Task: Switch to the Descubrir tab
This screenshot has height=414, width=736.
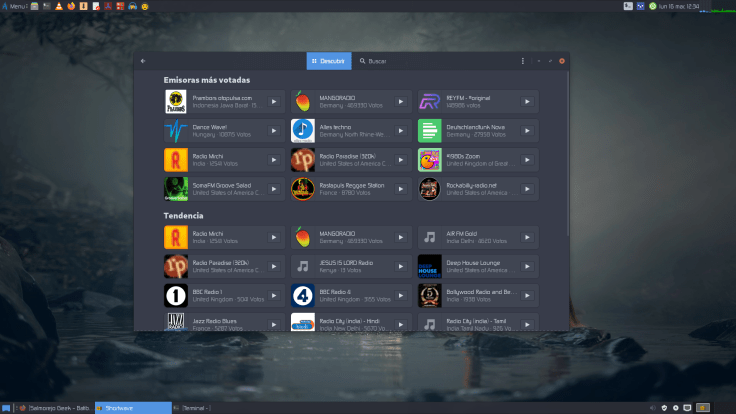Action: point(329,61)
